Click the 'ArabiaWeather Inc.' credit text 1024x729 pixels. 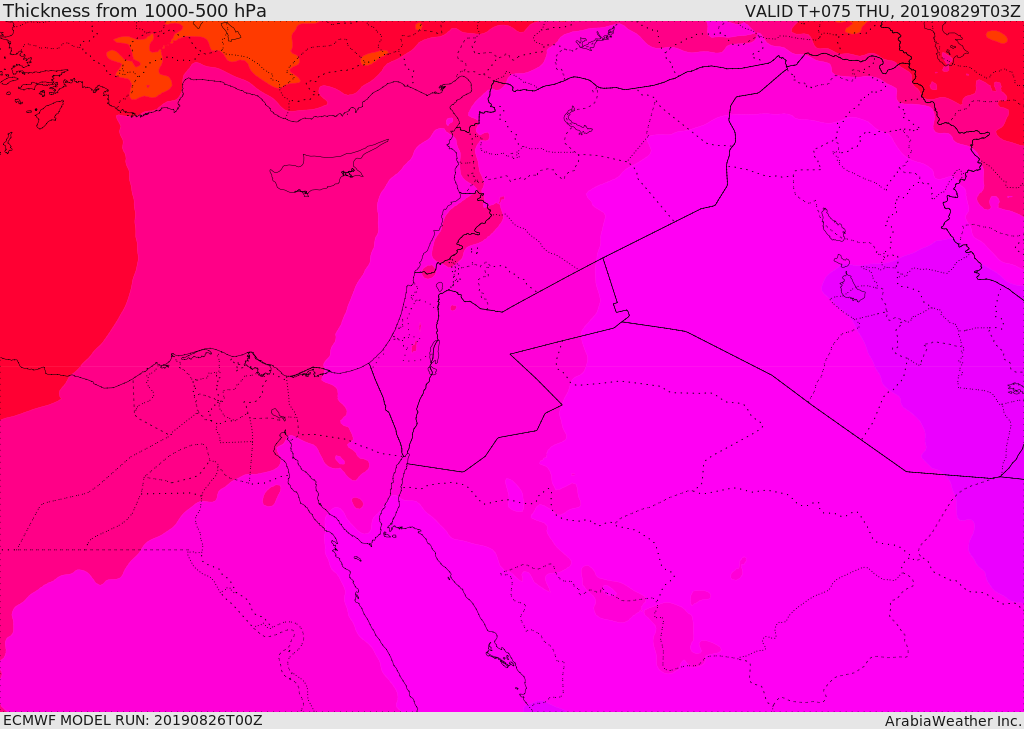tap(953, 721)
